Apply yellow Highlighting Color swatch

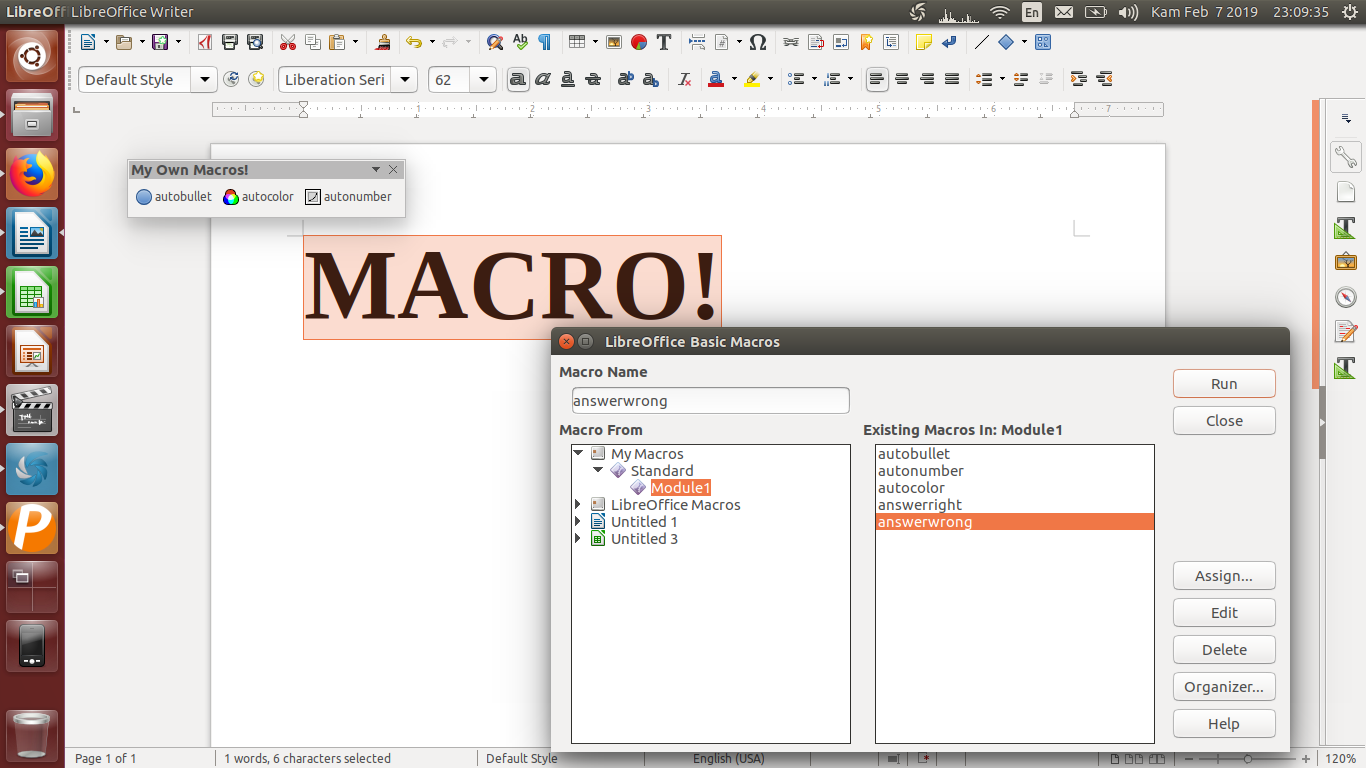(753, 79)
